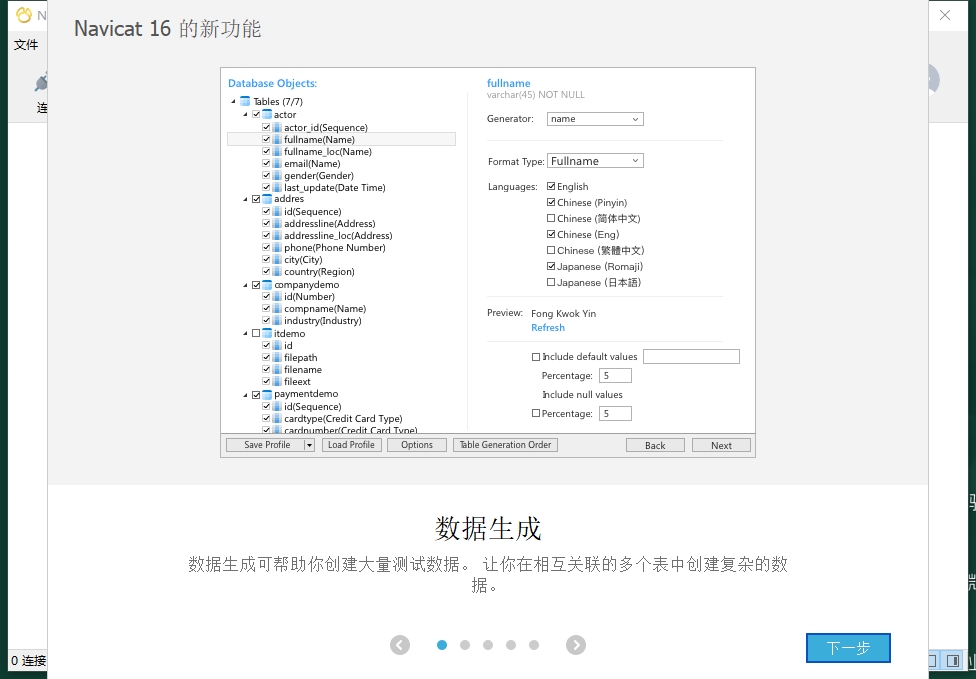
Task: Click the Refresh preview link
Action: [548, 328]
